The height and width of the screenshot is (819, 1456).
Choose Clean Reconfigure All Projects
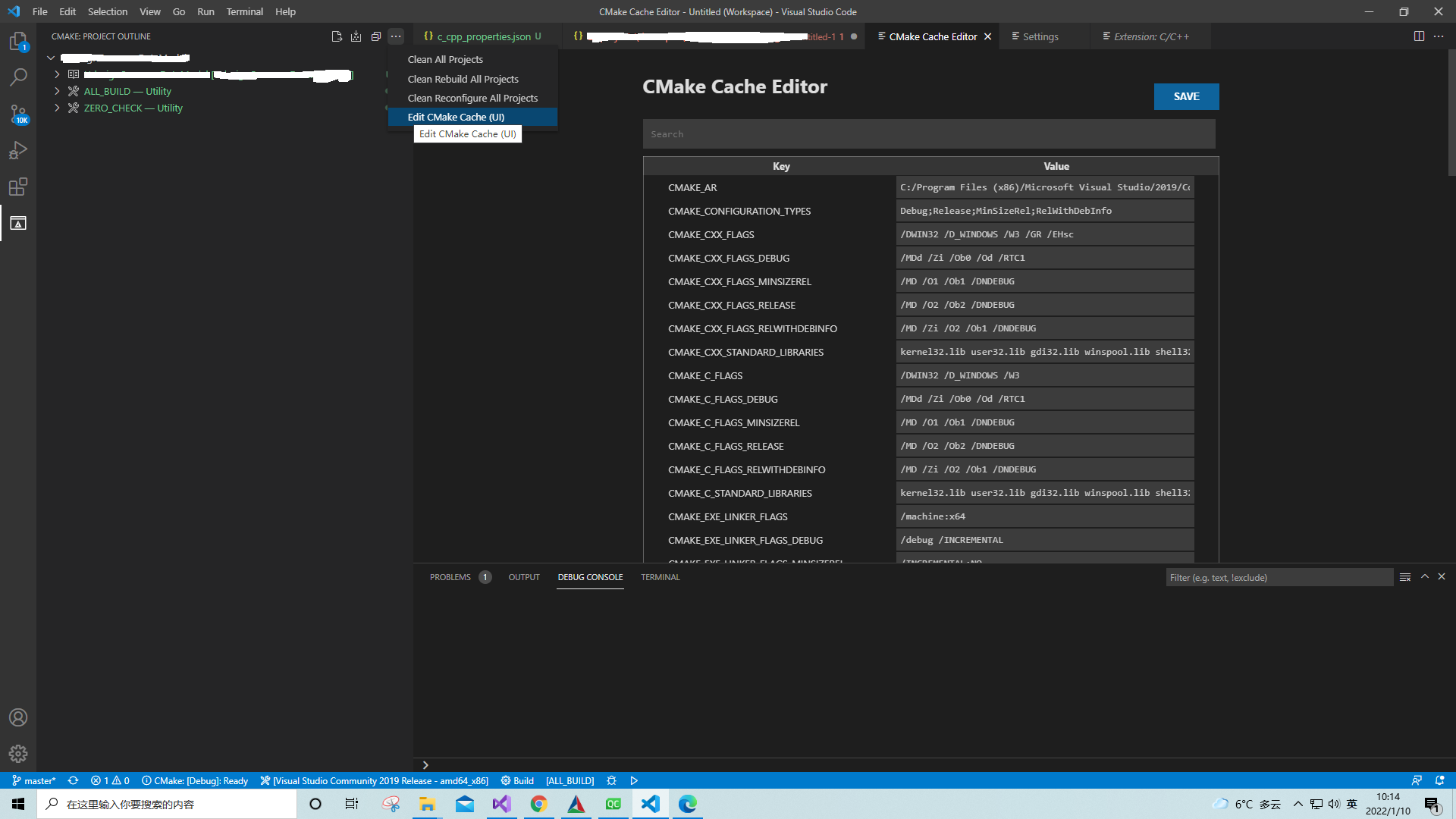point(472,98)
